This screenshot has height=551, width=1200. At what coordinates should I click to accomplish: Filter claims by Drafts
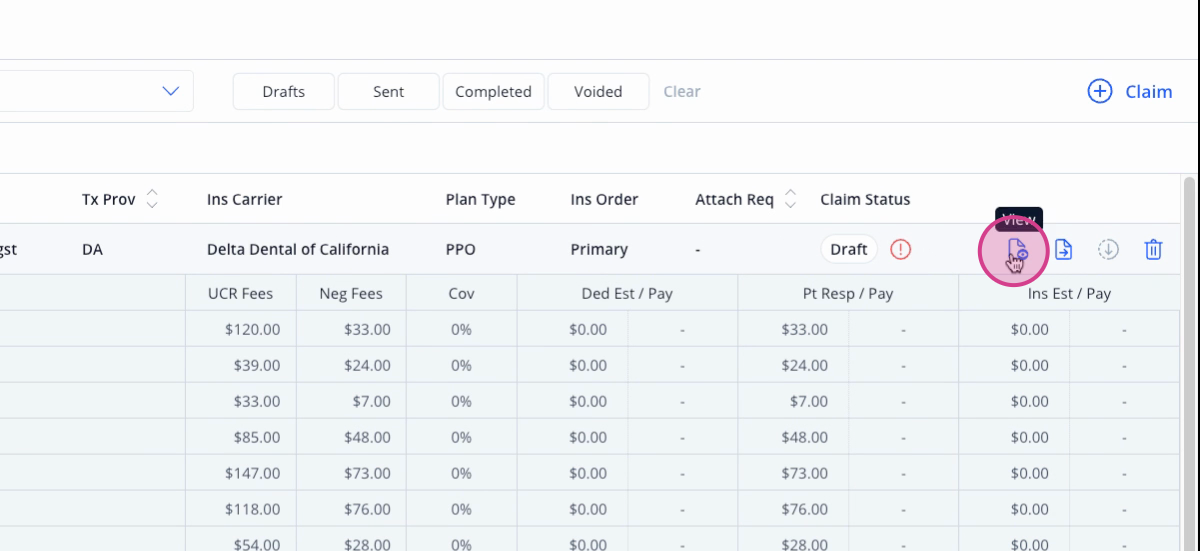[x=284, y=91]
